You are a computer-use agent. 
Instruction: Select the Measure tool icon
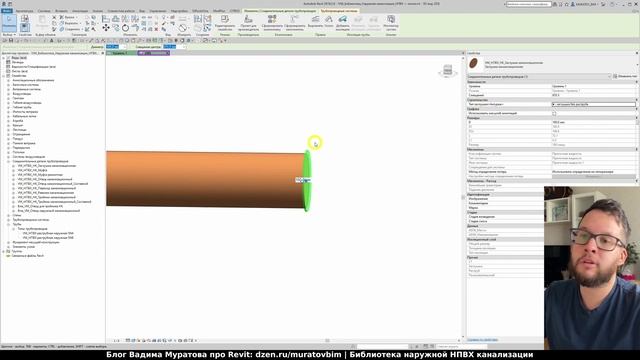(x=182, y=28)
